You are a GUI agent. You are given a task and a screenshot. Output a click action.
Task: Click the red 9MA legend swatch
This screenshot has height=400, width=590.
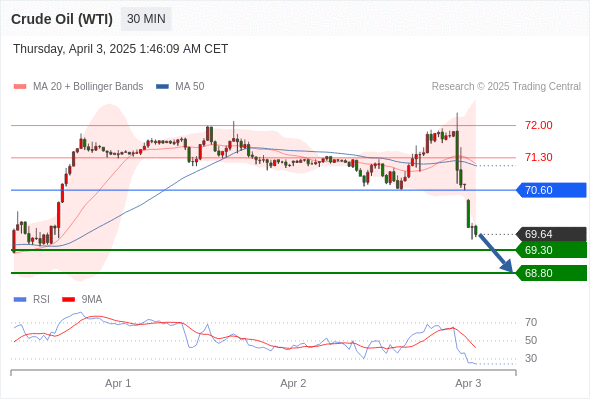point(68,300)
